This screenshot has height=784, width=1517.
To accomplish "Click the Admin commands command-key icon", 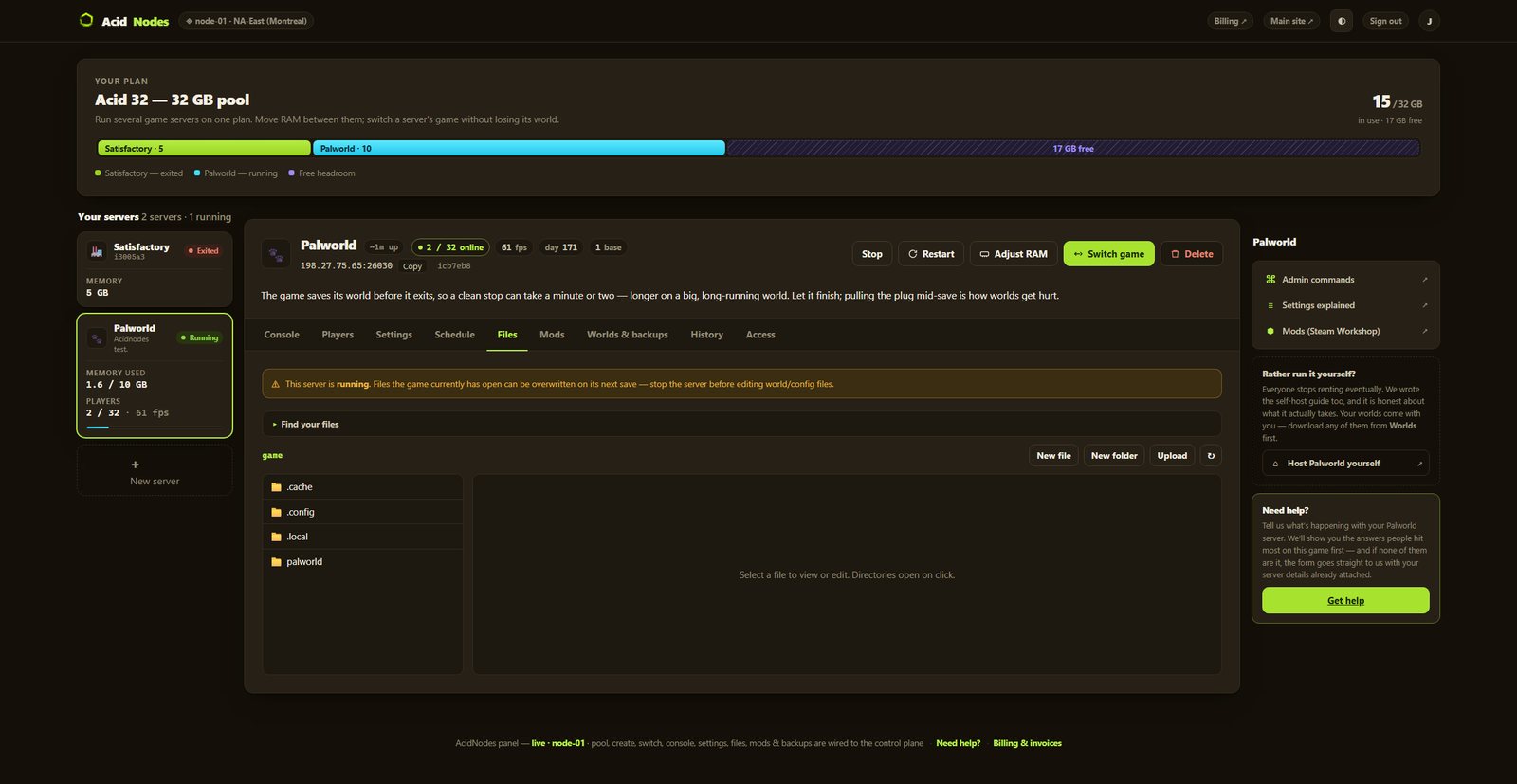I will tap(1270, 280).
